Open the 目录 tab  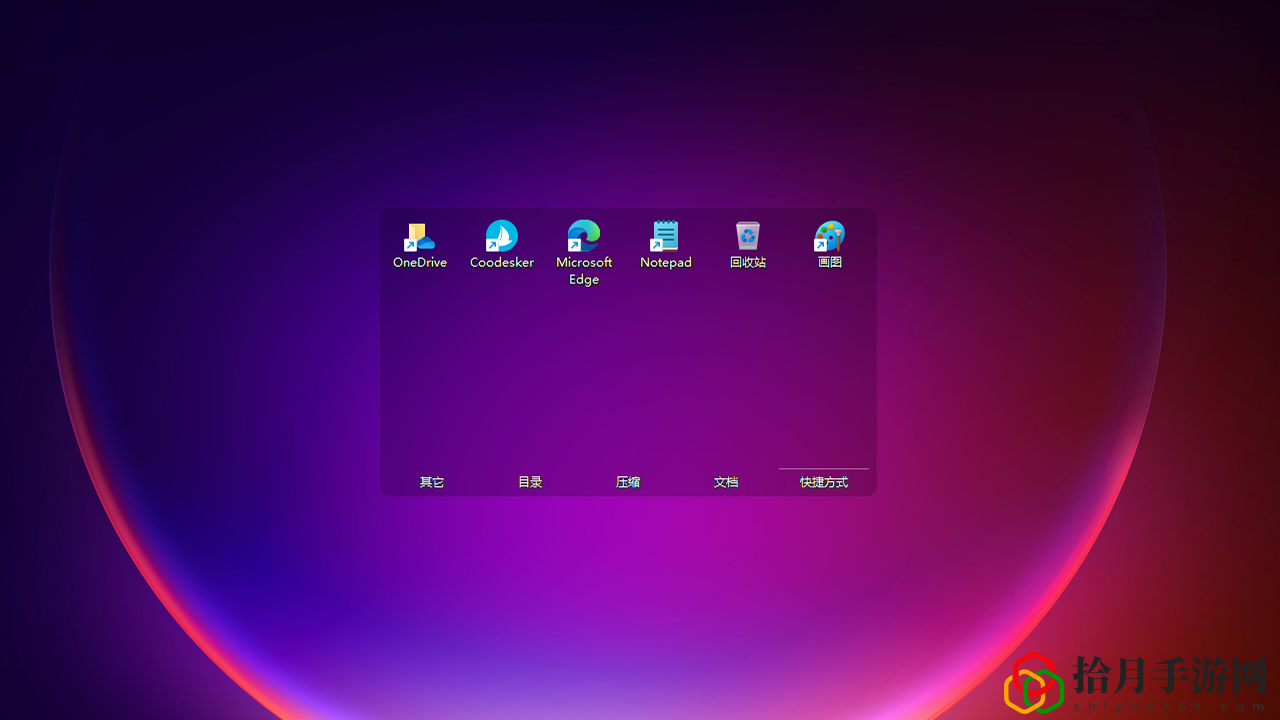coord(530,482)
